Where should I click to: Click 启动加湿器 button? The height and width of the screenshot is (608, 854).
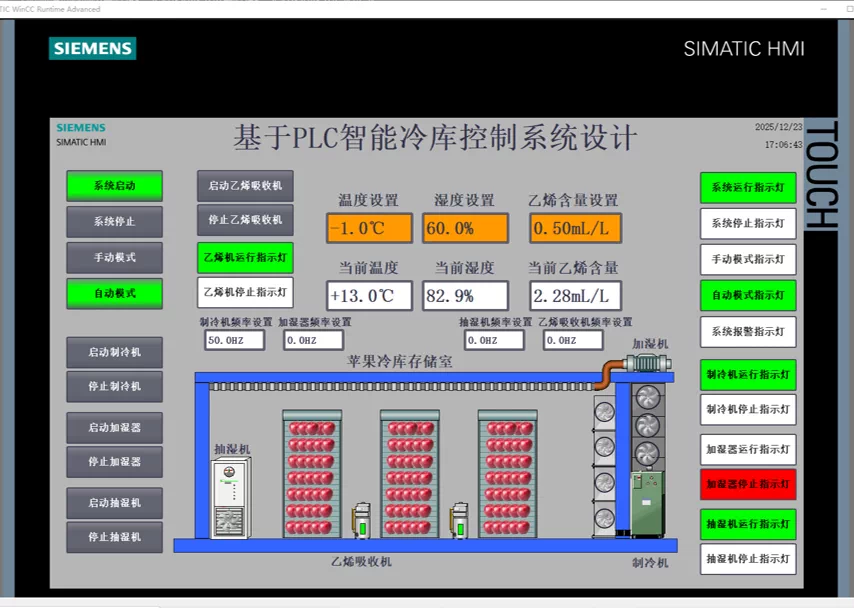[114, 428]
